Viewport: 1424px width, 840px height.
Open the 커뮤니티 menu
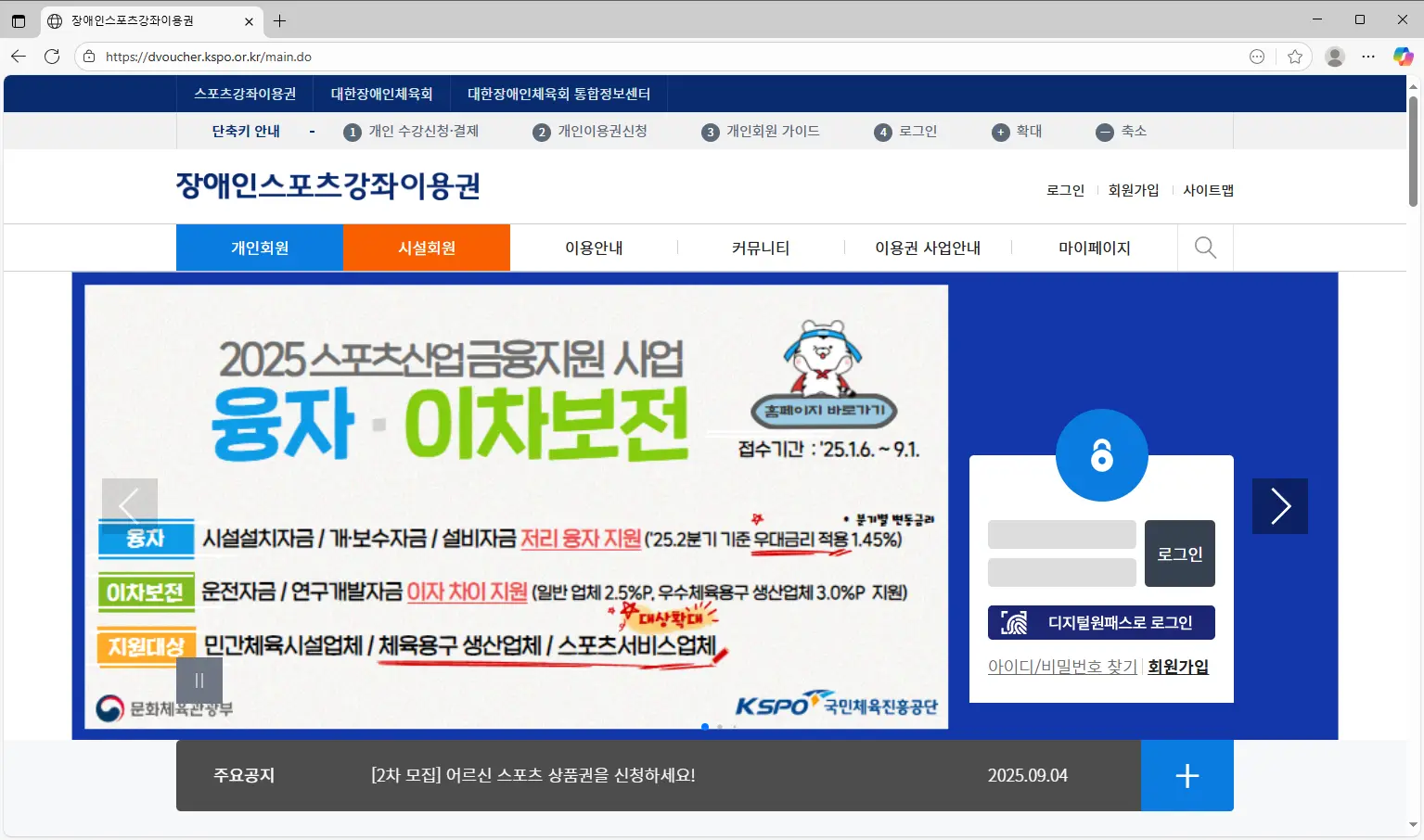[761, 248]
